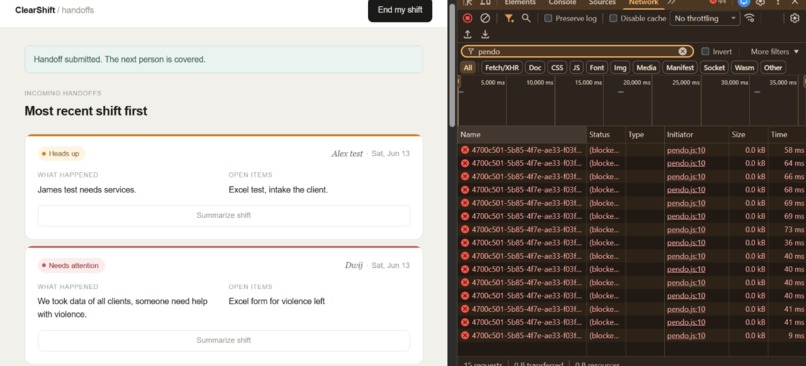The image size is (806, 366).
Task: Open Network panel settings gear
Action: (x=795, y=19)
